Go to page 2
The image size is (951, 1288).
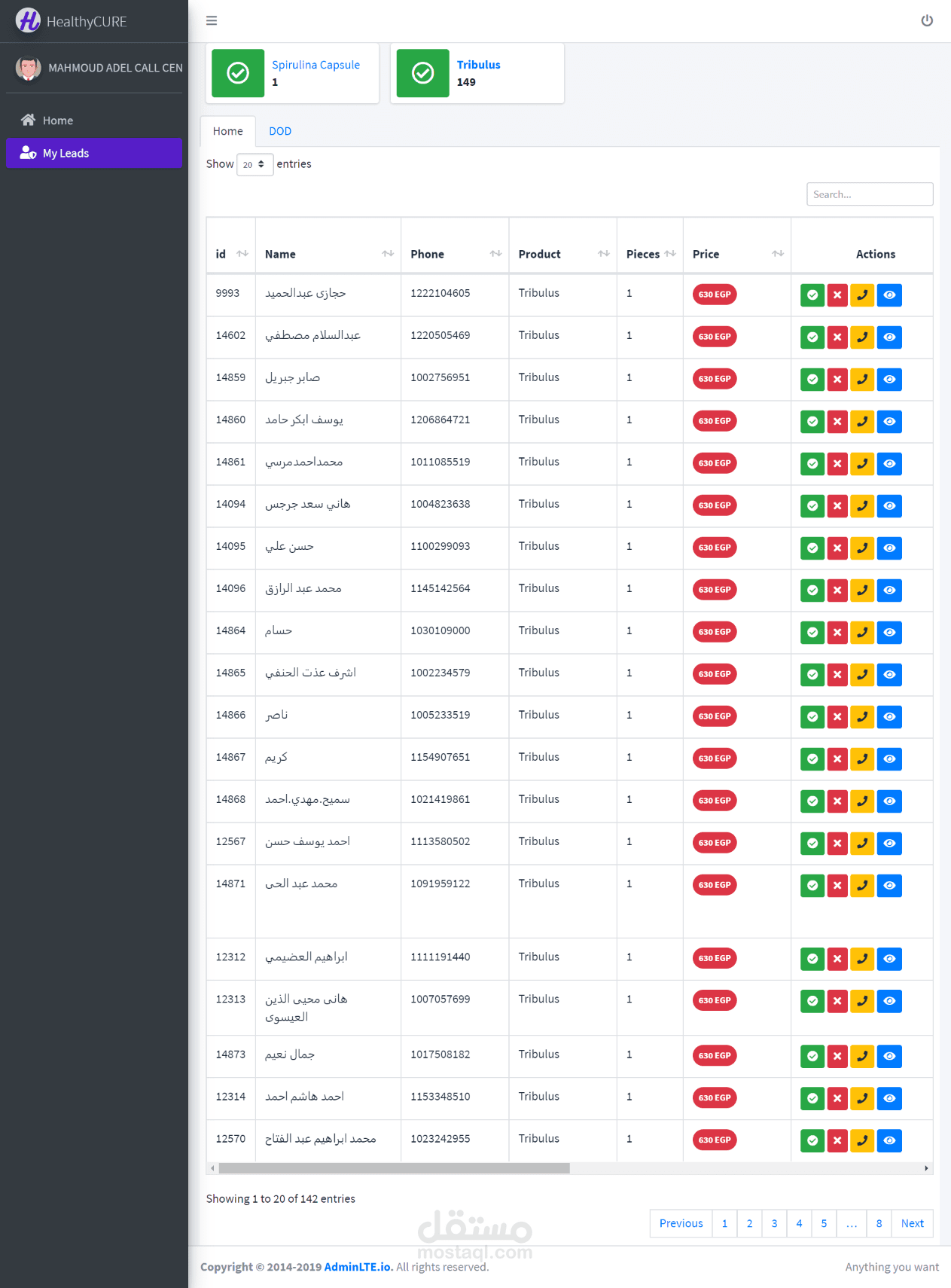(749, 1223)
